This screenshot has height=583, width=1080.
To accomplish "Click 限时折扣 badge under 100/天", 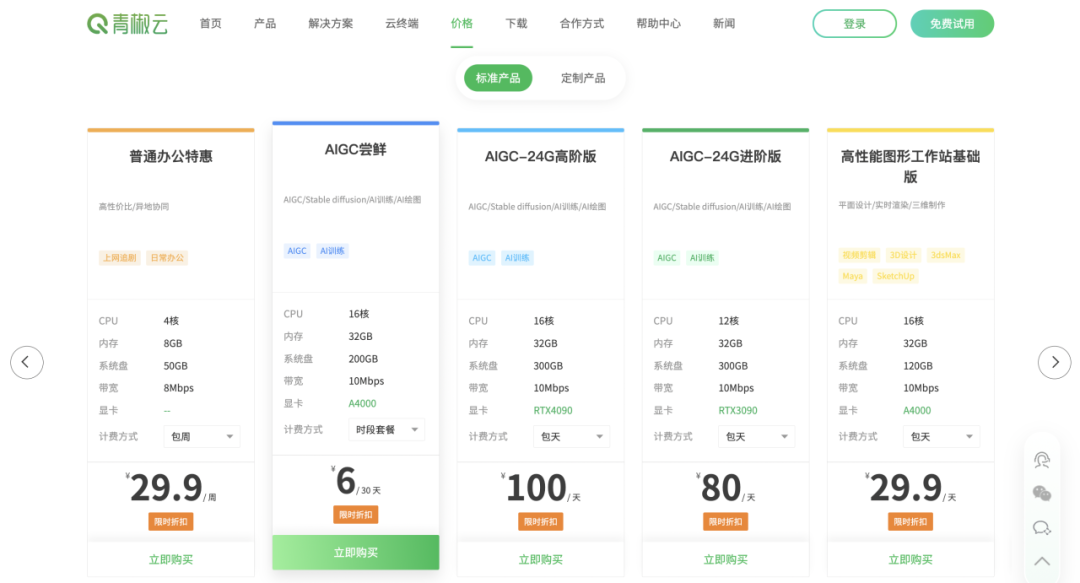I will (541, 522).
